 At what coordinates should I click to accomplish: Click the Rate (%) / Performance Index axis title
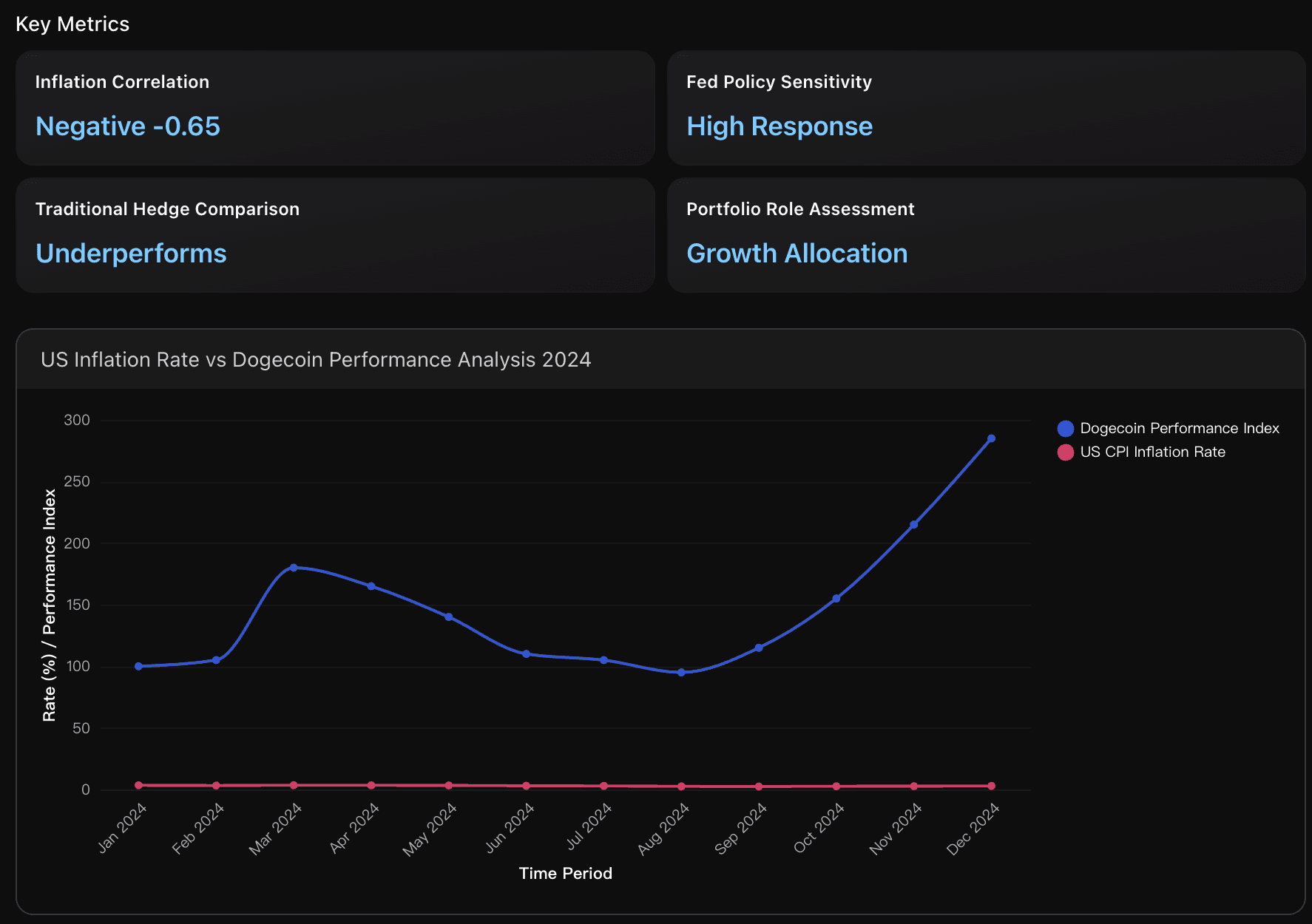click(x=50, y=605)
